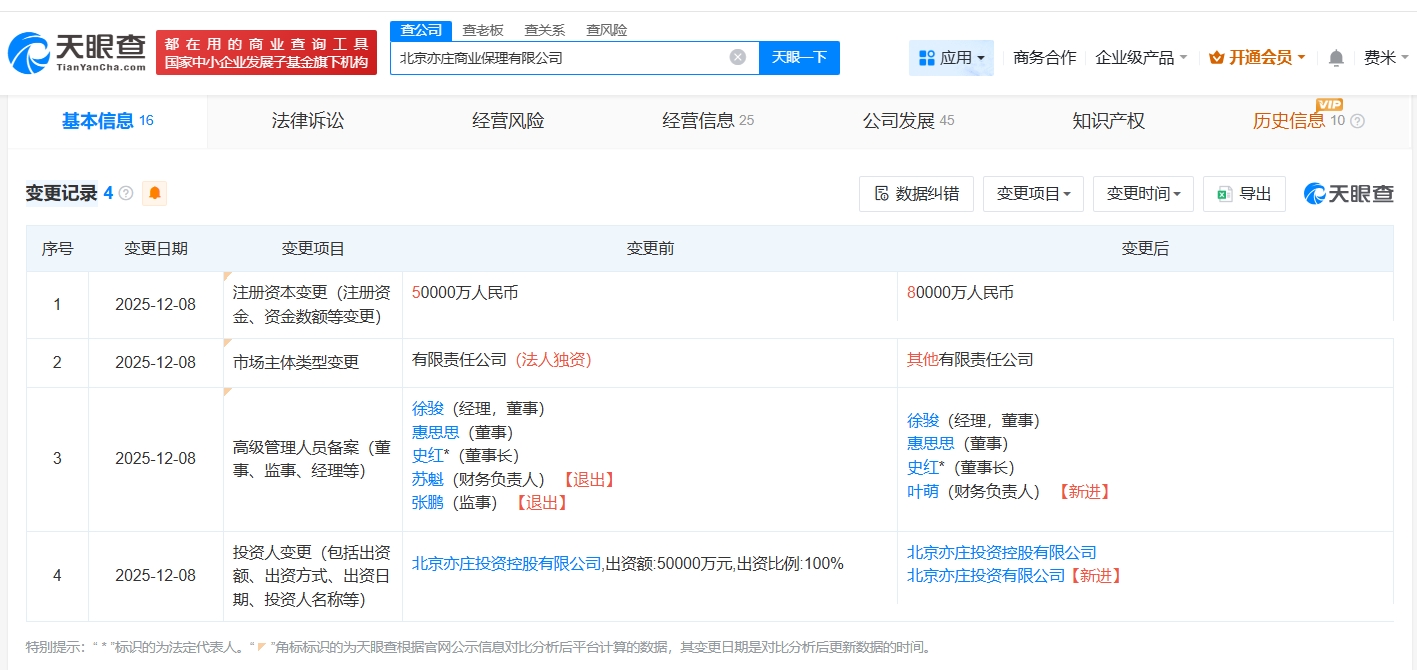Expand the 企业级产品 menu
1417x670 pixels.
[x=1141, y=58]
